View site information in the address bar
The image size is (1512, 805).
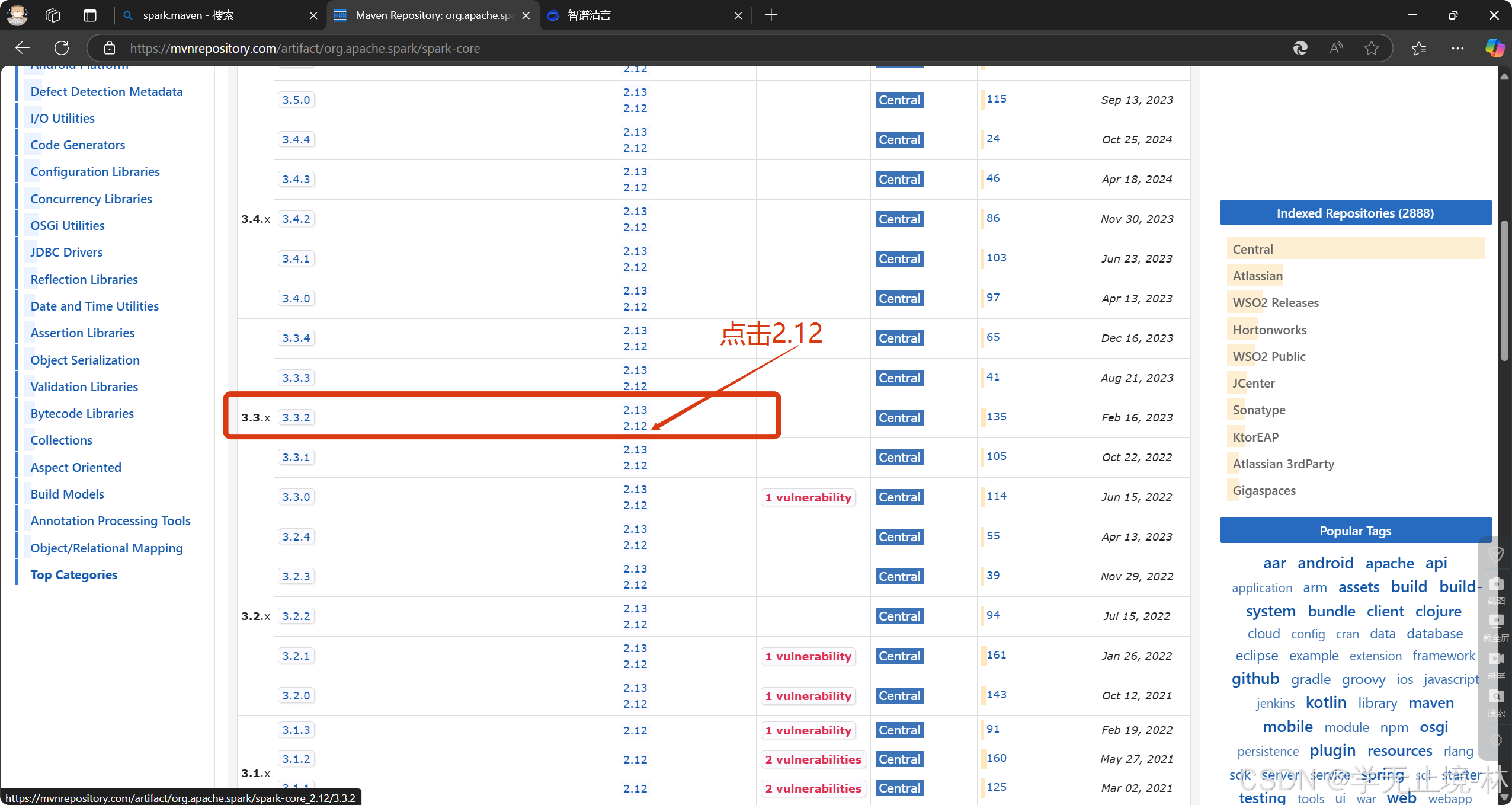[x=109, y=48]
